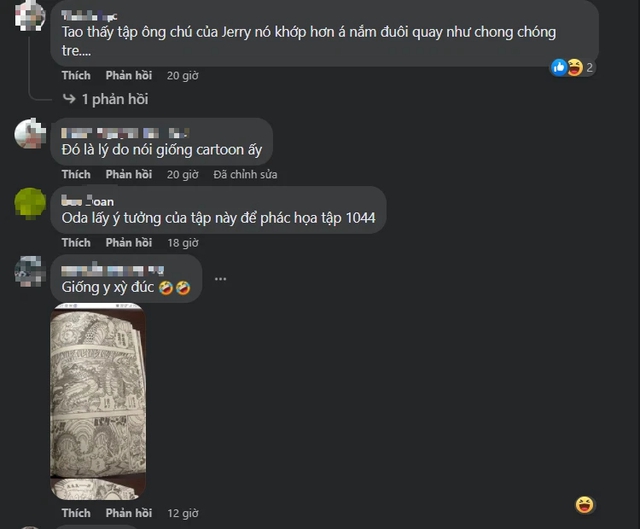Open the green pixelated avatar of the Oda commenter

(30, 203)
